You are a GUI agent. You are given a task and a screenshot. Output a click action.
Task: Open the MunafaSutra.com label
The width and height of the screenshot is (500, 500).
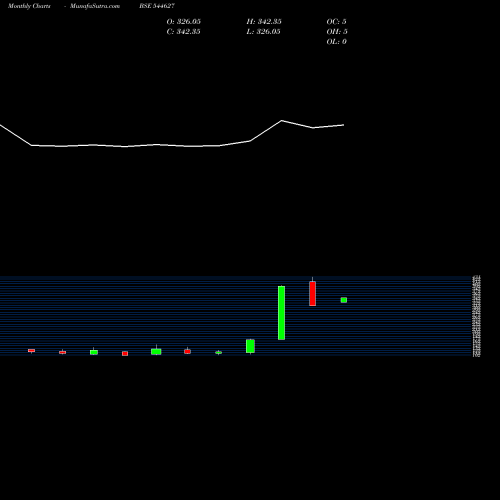(95, 6)
